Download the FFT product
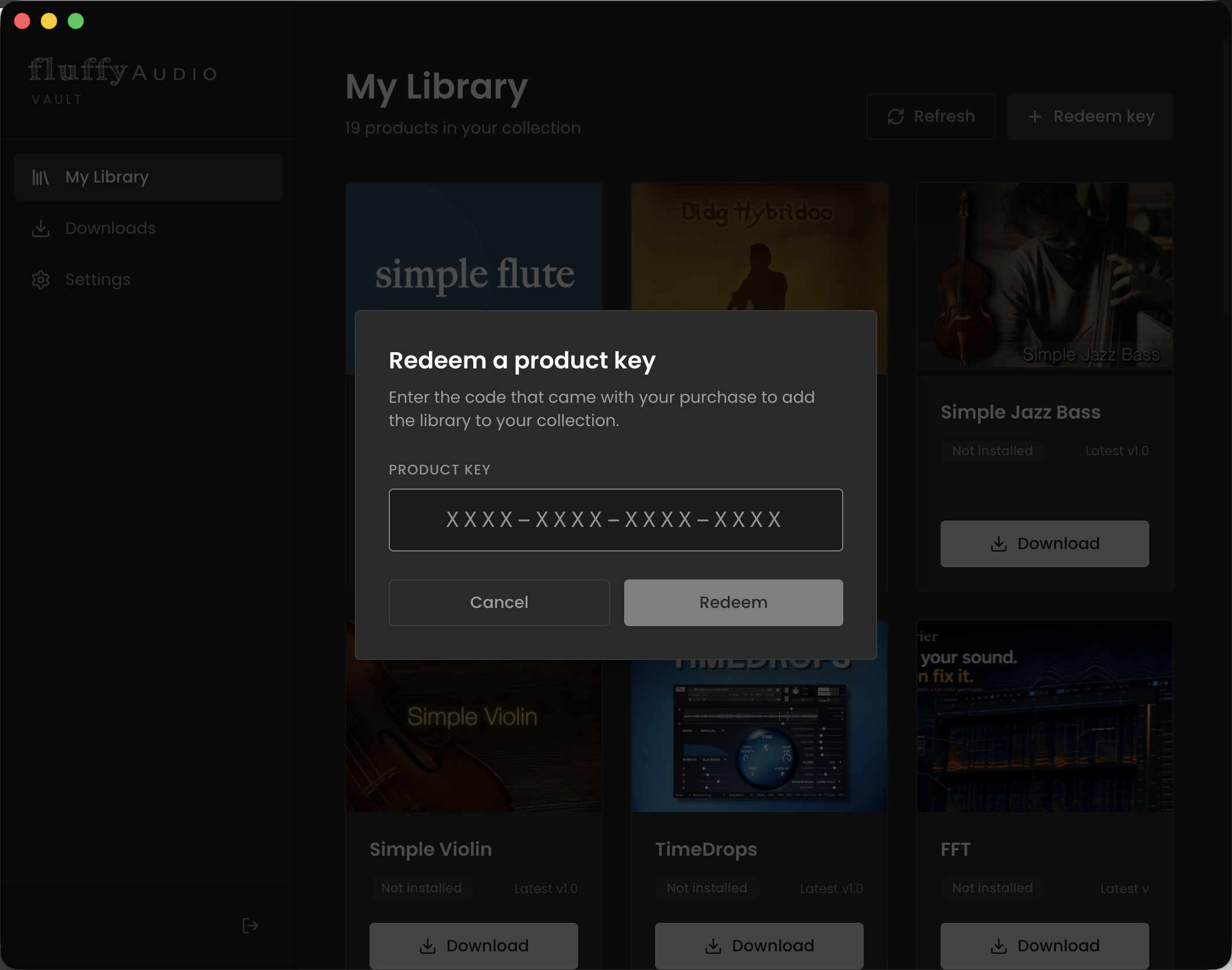1232x970 pixels. coord(1044,946)
